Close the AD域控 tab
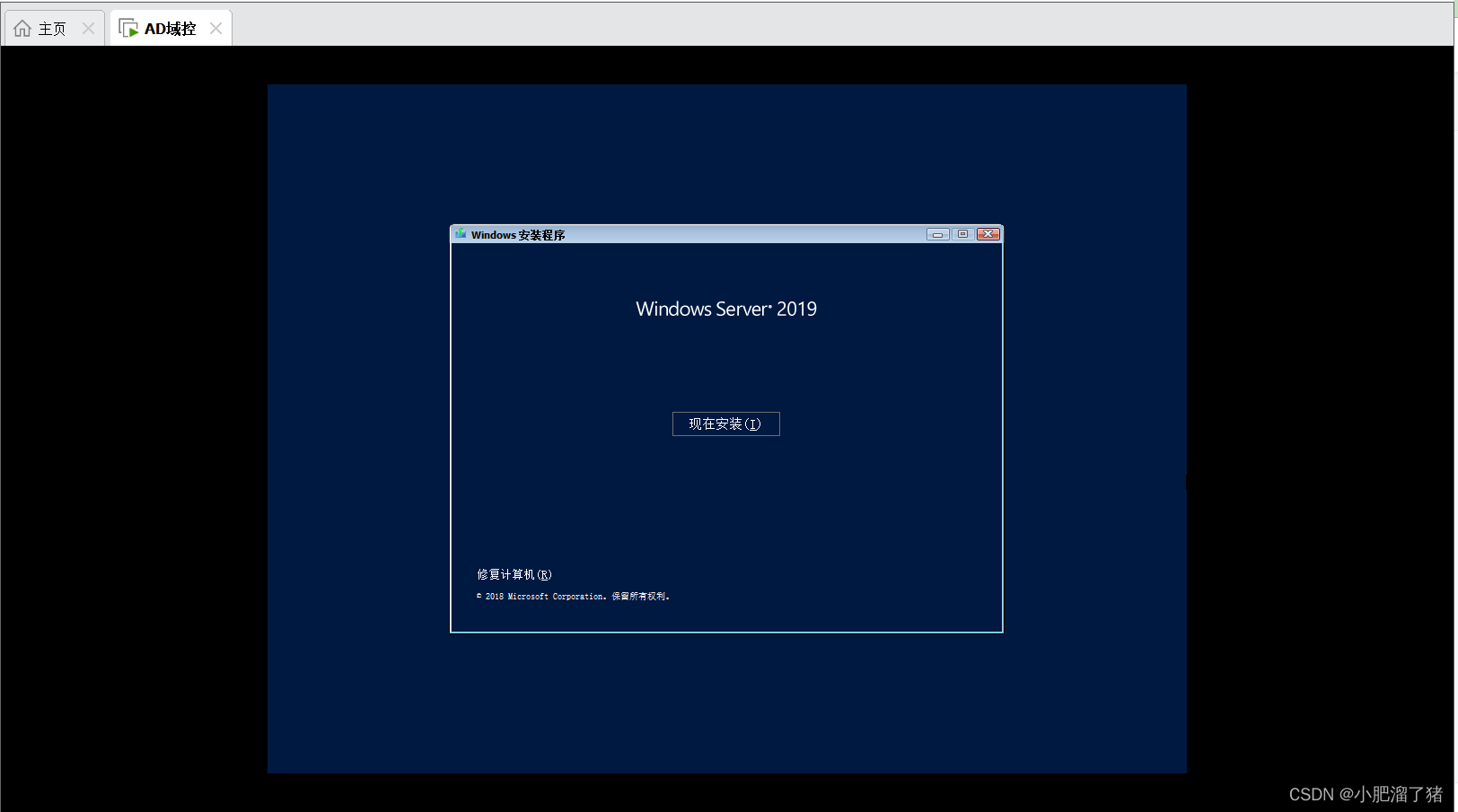Image resolution: width=1458 pixels, height=812 pixels. tap(215, 29)
